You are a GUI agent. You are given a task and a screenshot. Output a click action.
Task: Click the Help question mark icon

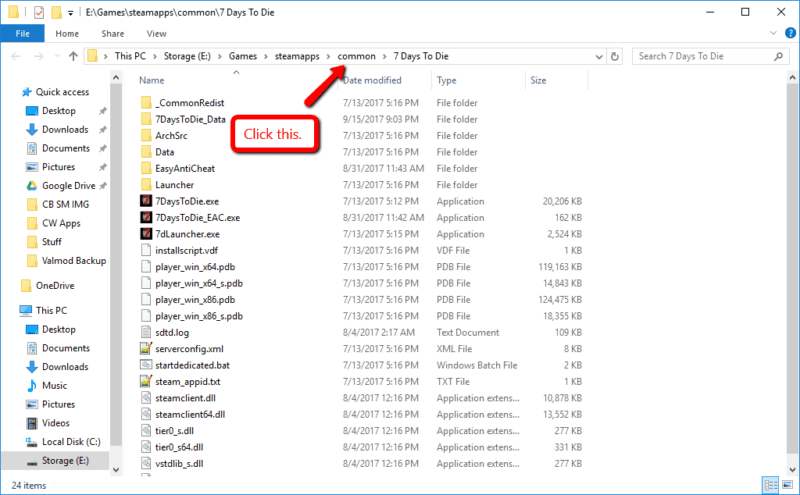click(790, 33)
